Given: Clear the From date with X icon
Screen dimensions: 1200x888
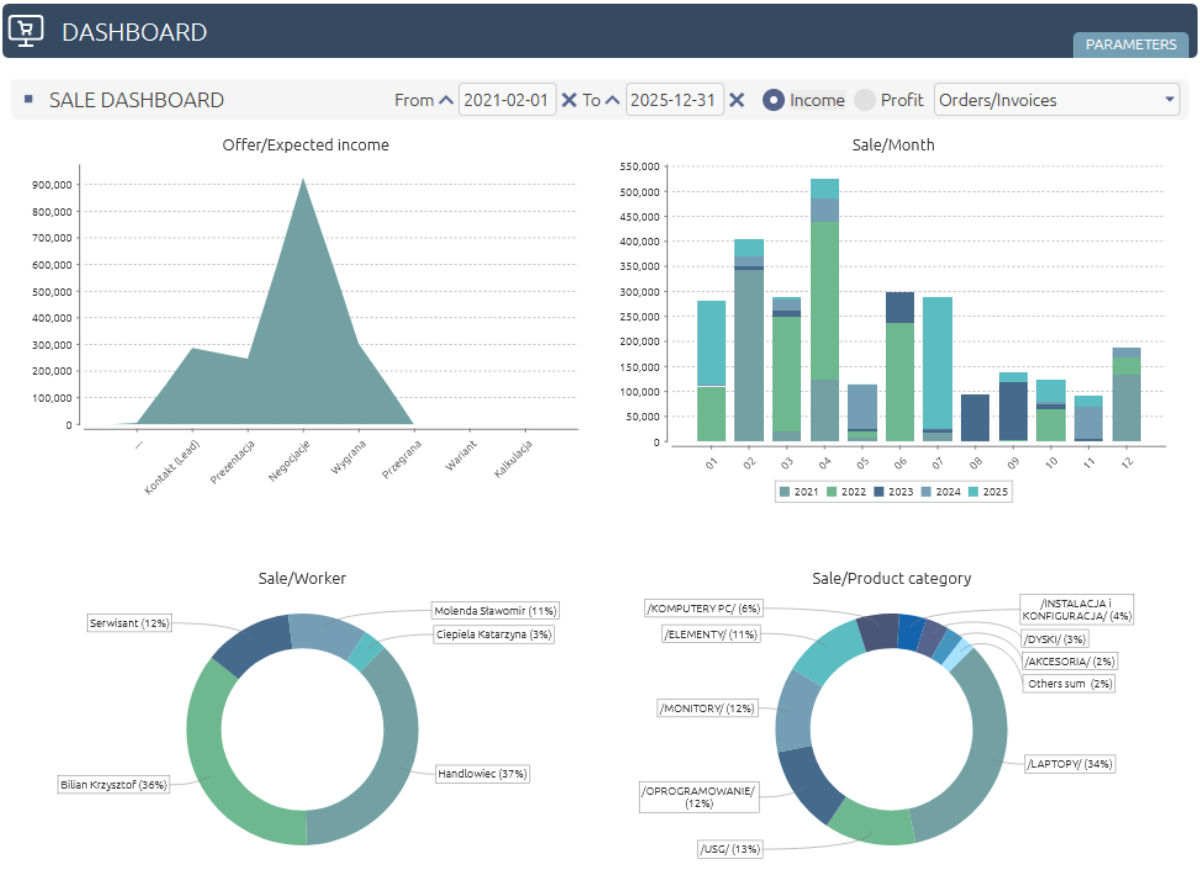Looking at the screenshot, I should coord(569,100).
